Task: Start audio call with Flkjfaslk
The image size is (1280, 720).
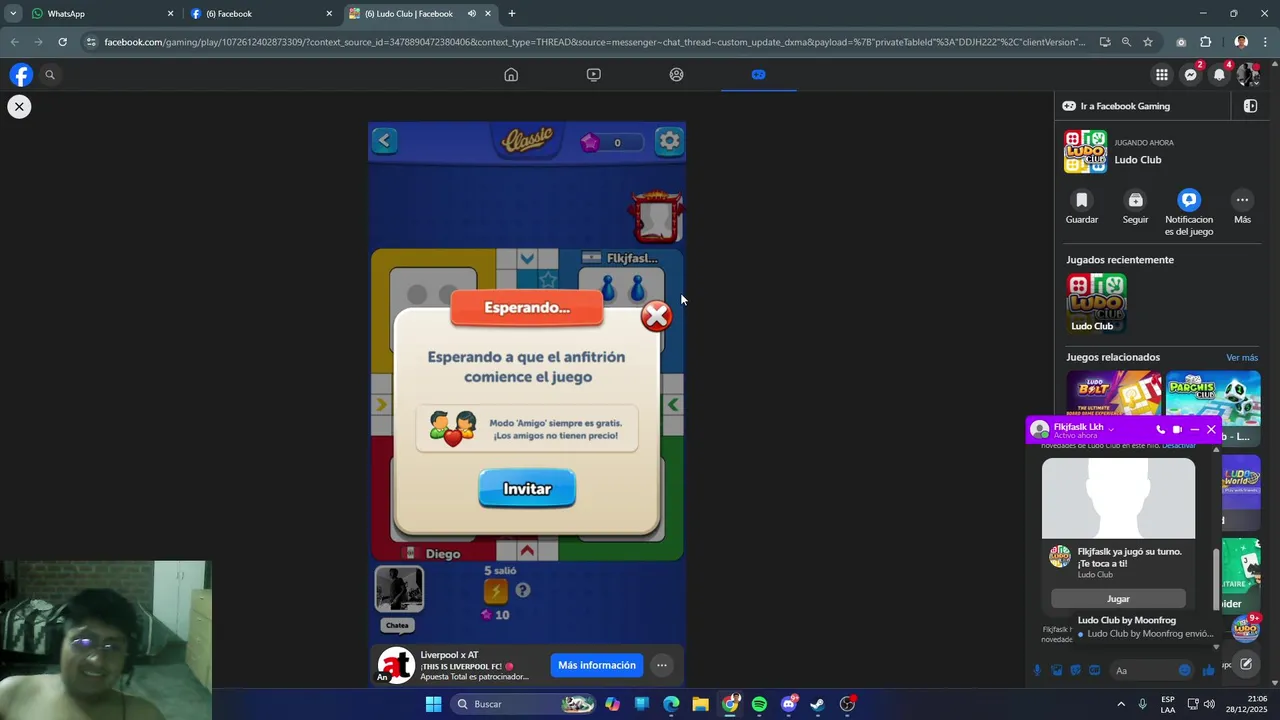Action: [1160, 429]
